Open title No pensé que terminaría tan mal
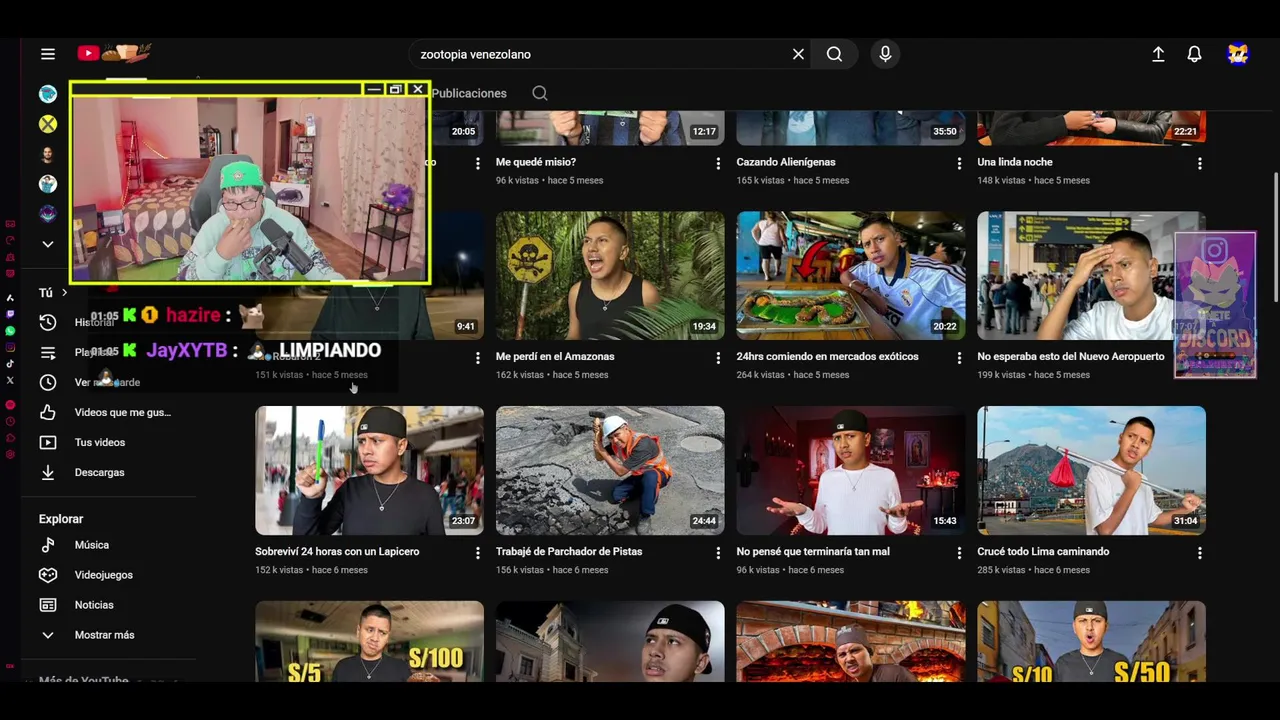The image size is (1280, 720). 813,551
